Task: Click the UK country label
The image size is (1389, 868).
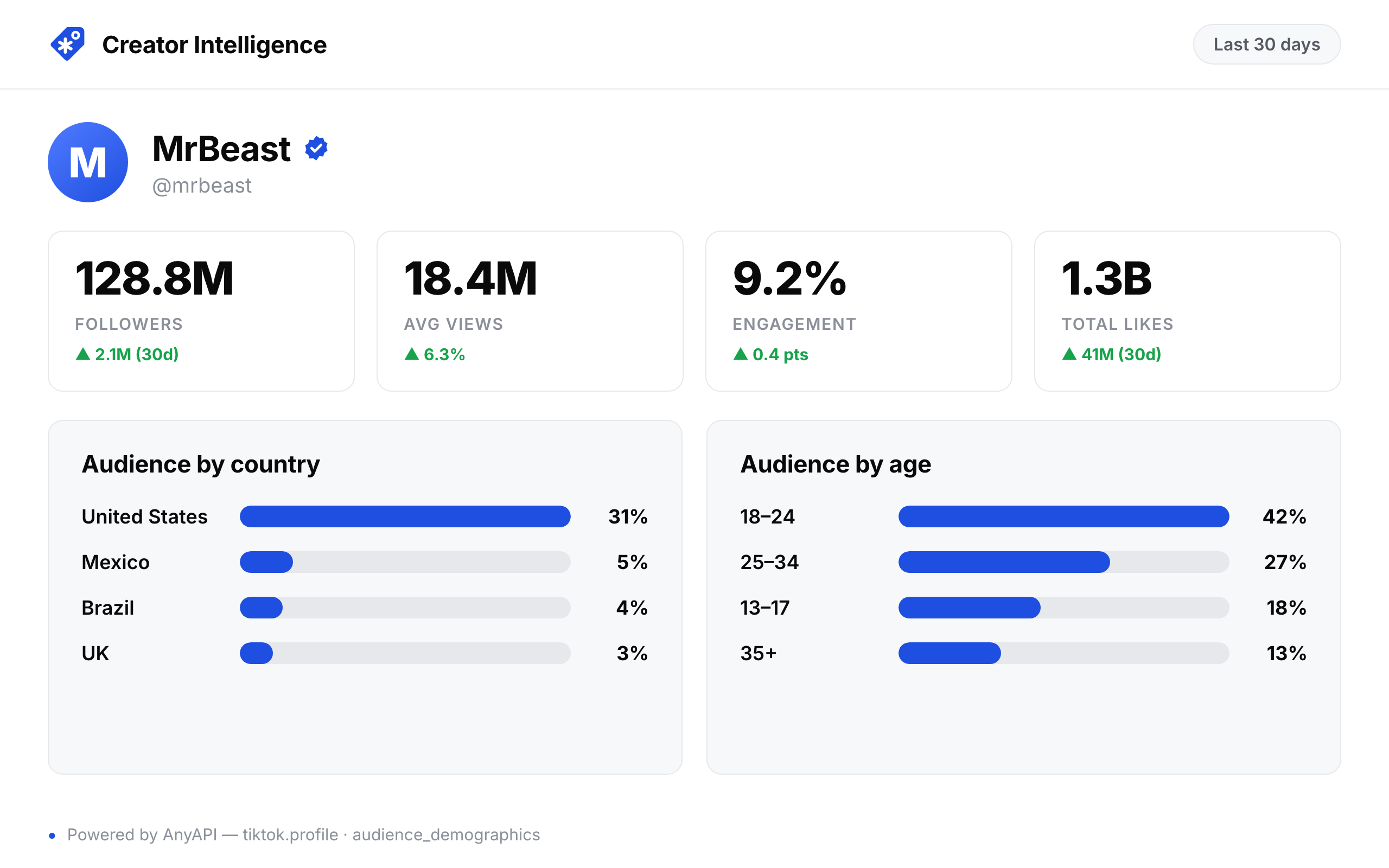Action: pyautogui.click(x=95, y=653)
